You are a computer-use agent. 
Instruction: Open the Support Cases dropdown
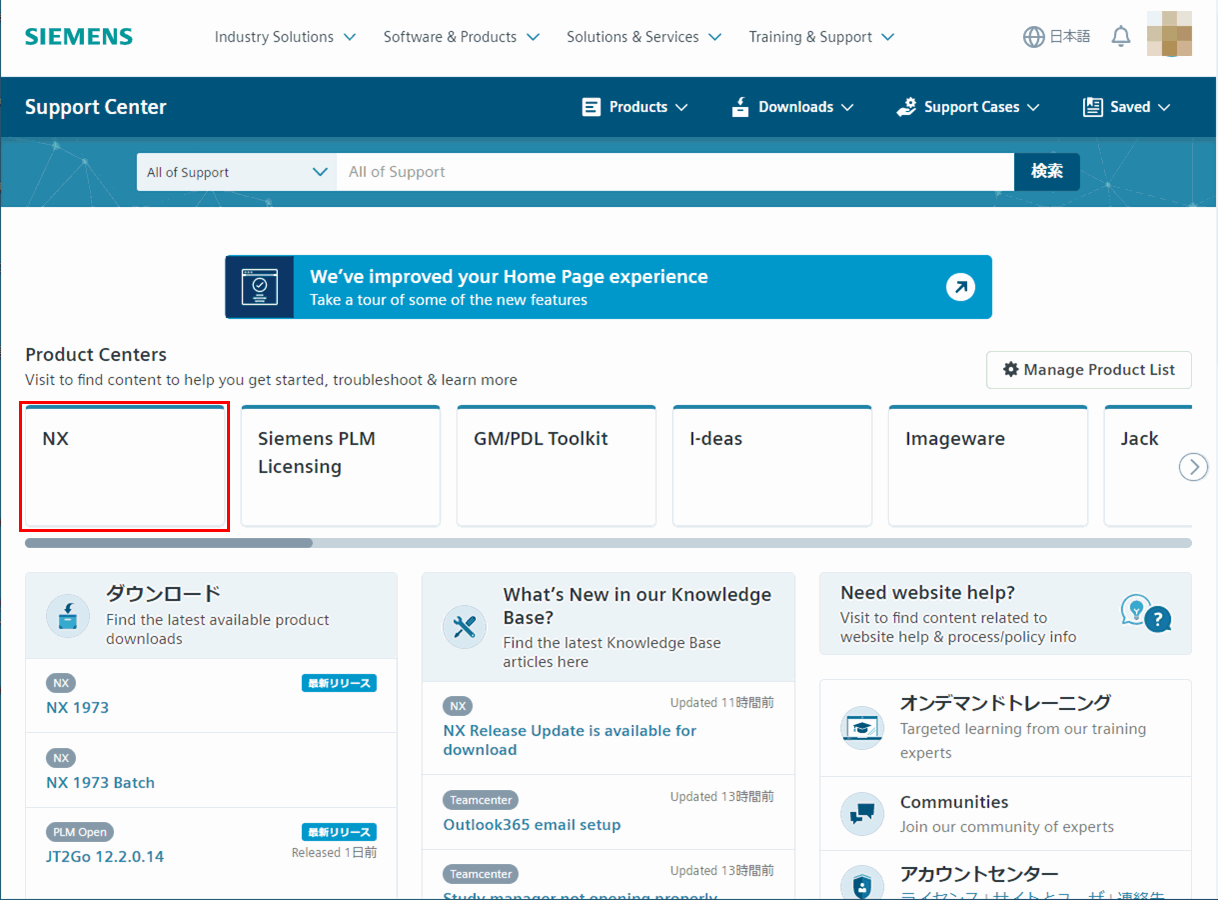click(x=968, y=107)
